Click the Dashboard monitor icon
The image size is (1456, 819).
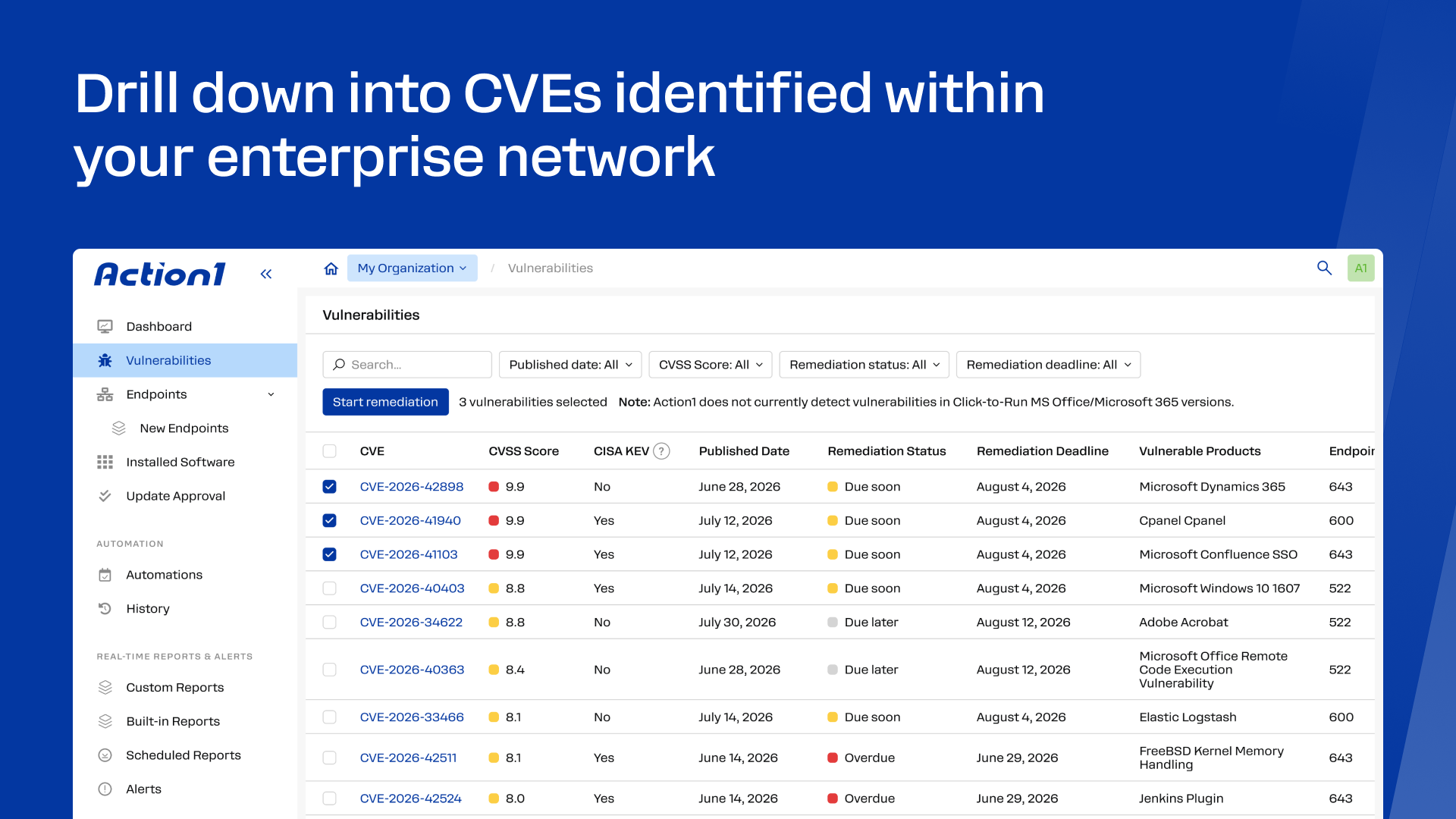(x=105, y=326)
